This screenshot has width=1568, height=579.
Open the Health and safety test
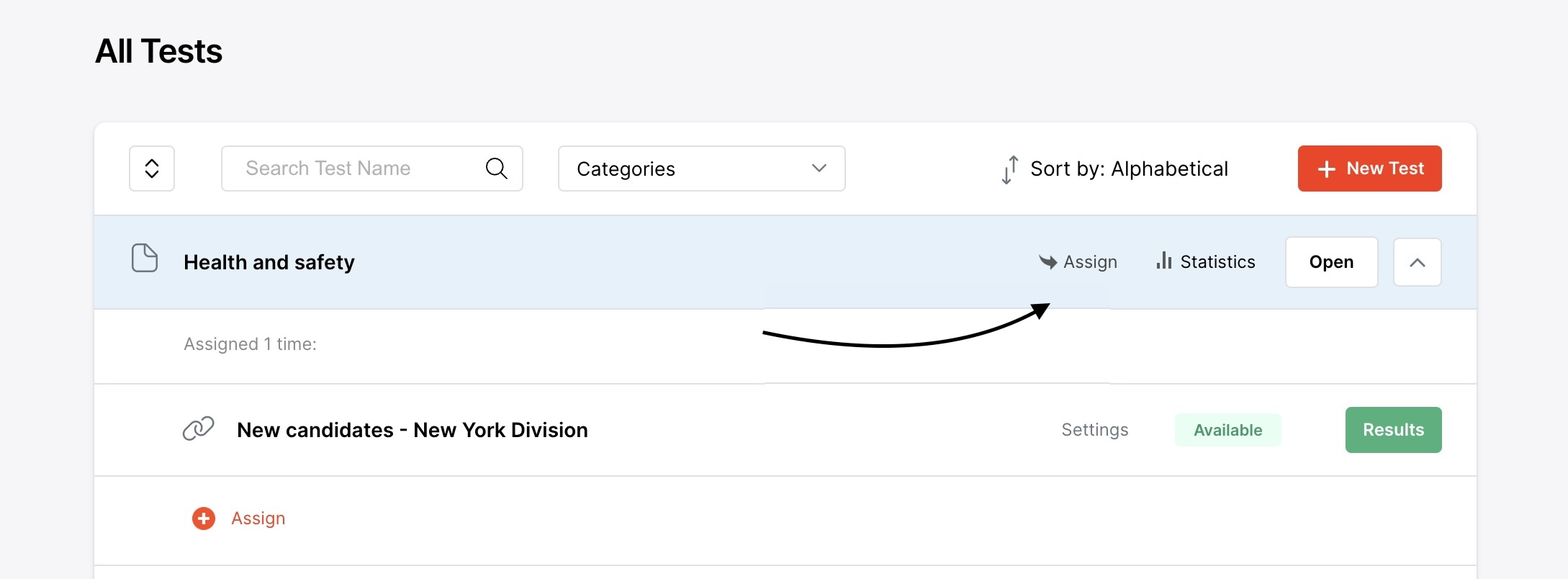pyautogui.click(x=1331, y=262)
